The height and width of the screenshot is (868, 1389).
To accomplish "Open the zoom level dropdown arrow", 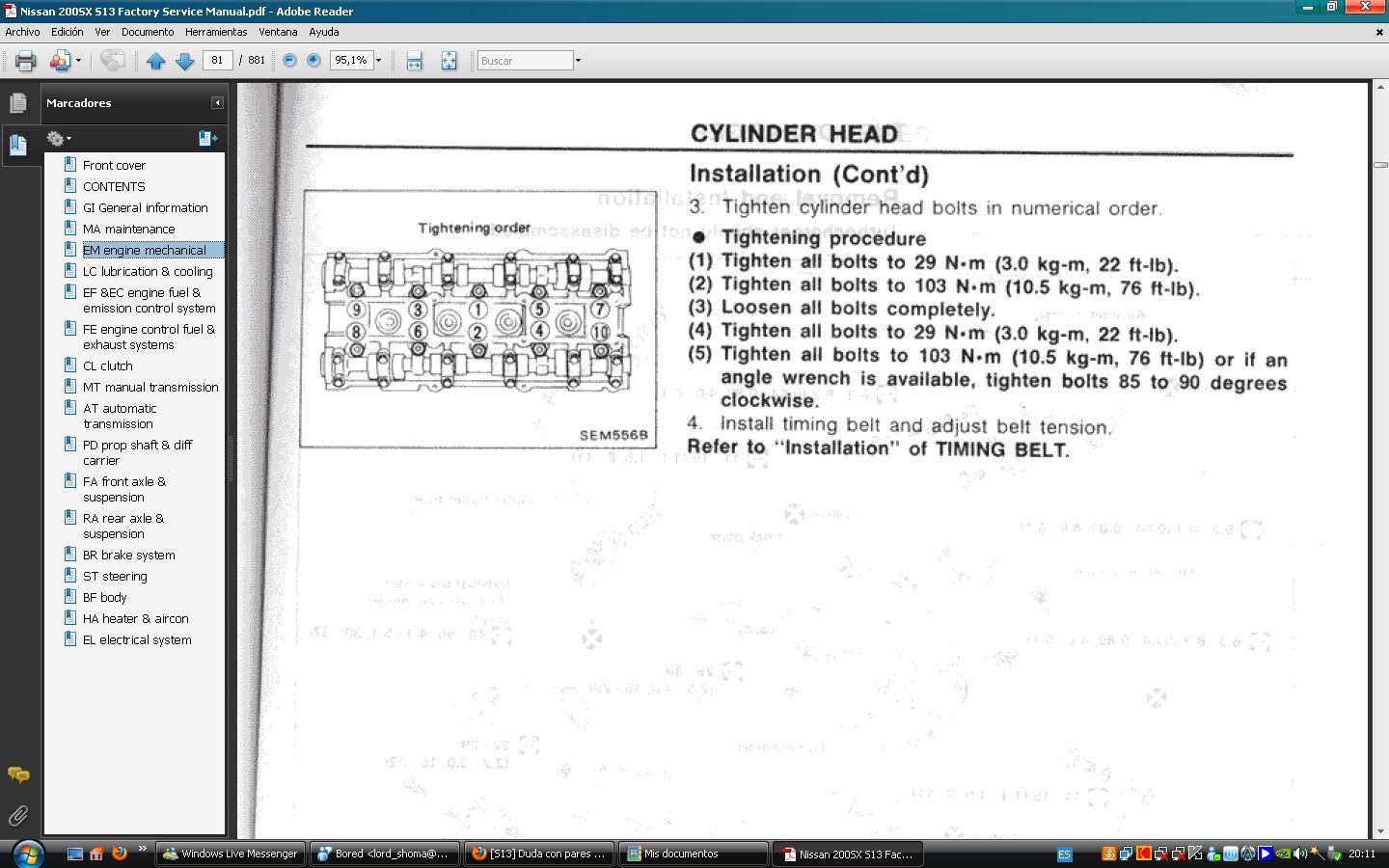I will click(x=378, y=61).
